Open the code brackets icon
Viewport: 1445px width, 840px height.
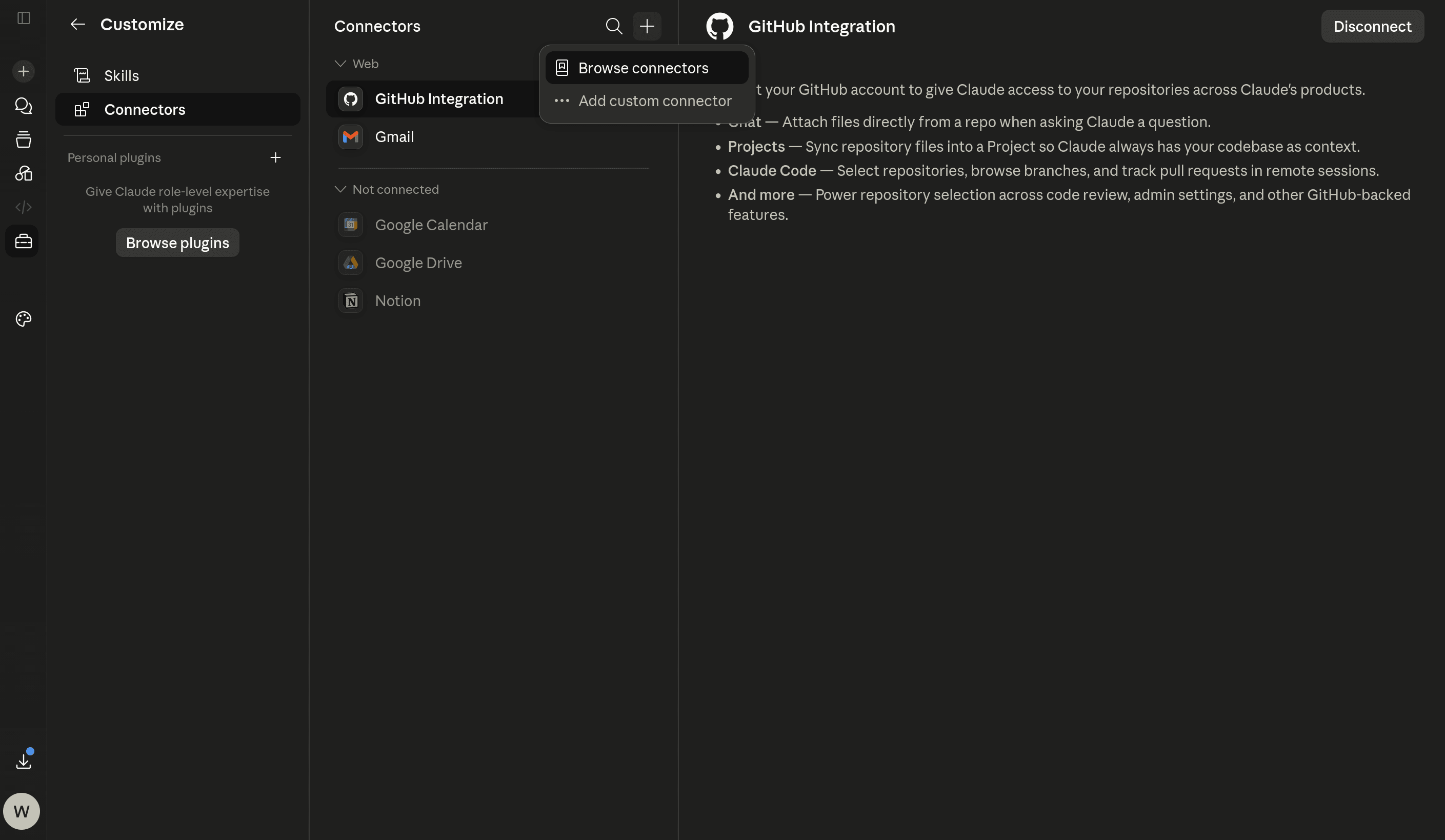pos(24,207)
